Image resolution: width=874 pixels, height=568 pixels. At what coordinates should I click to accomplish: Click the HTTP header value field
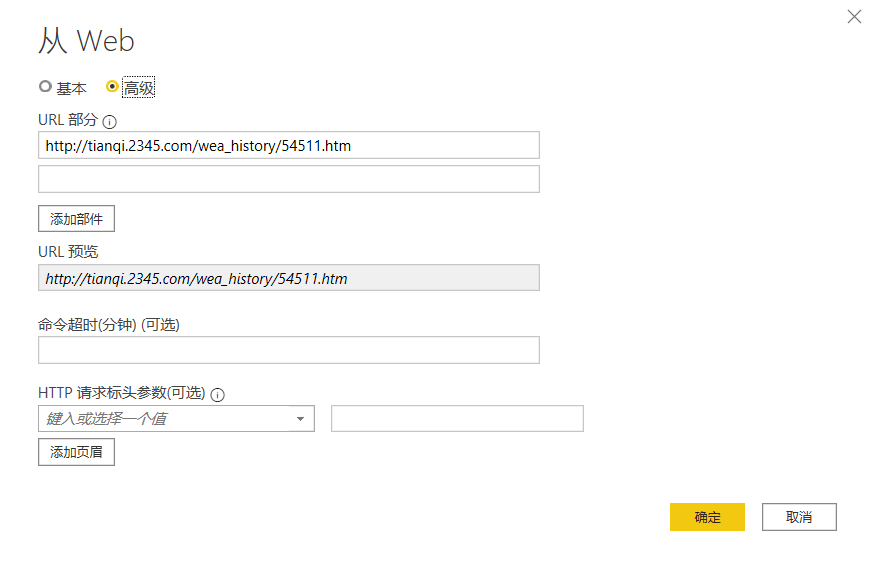(x=457, y=419)
